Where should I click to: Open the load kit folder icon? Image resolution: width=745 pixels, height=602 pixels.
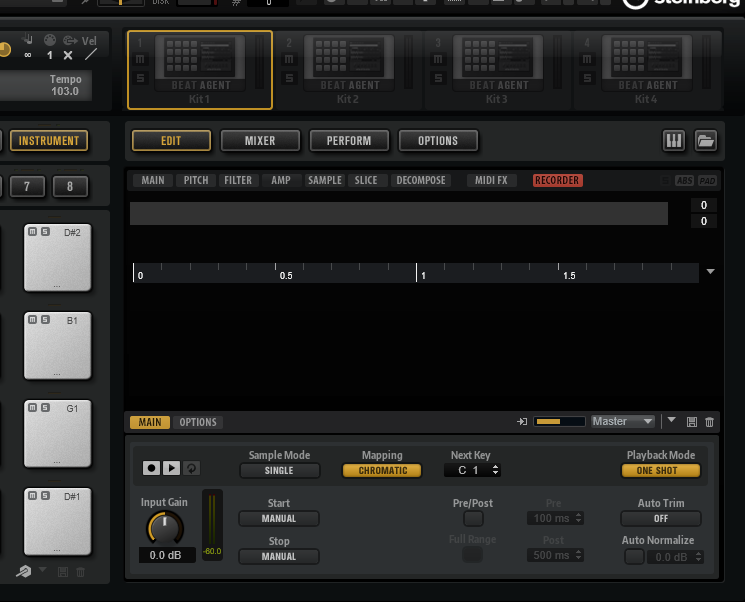tap(706, 141)
